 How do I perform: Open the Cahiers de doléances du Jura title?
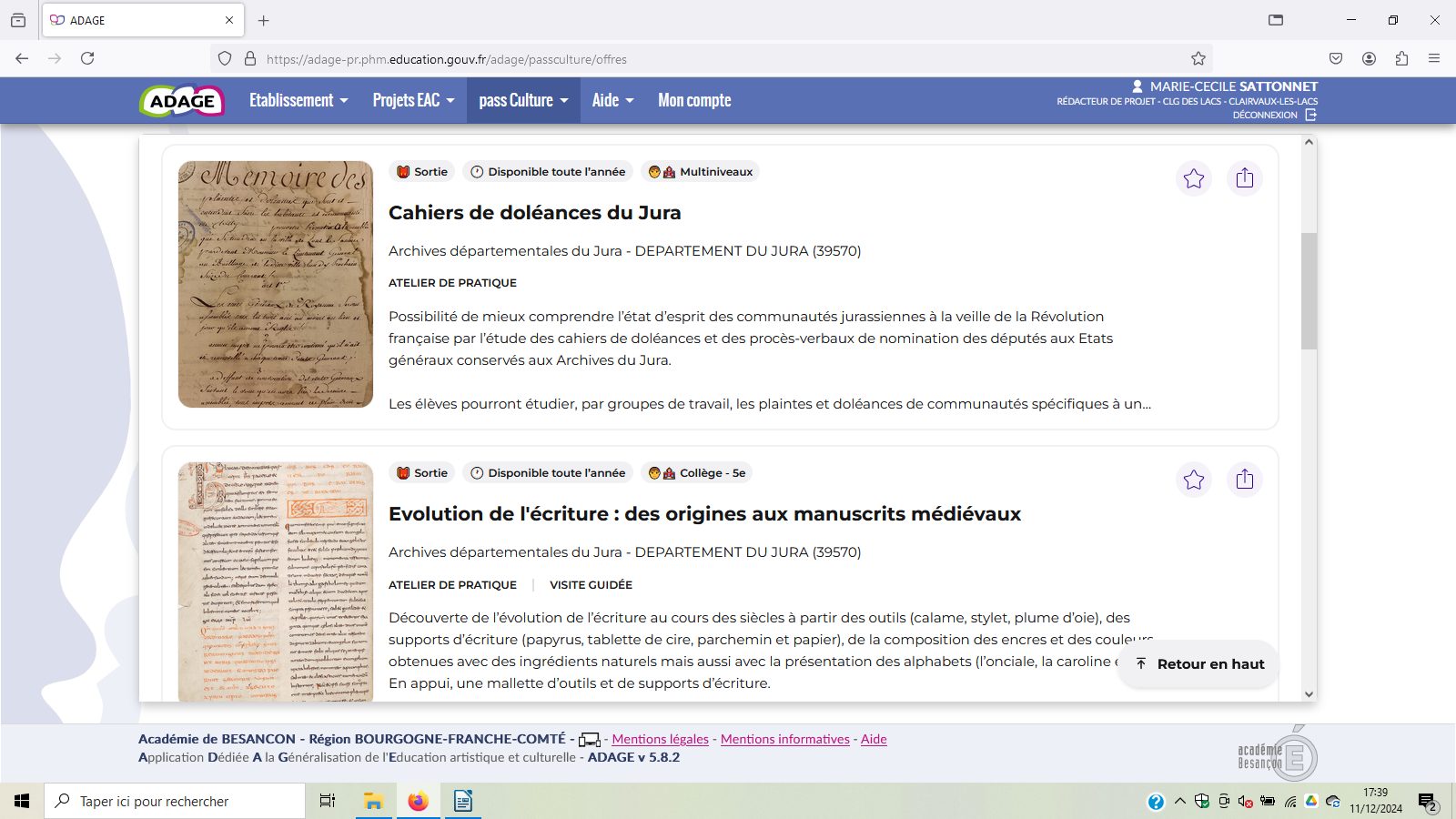pos(534,213)
